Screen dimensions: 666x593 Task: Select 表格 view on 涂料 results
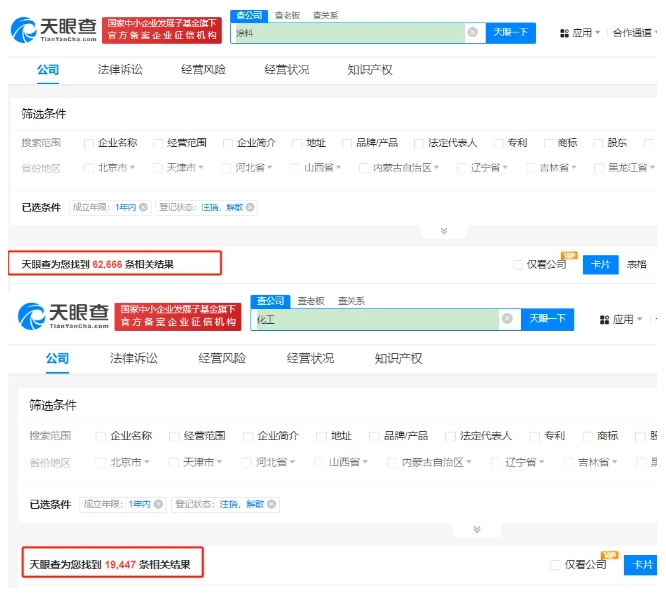tap(636, 264)
